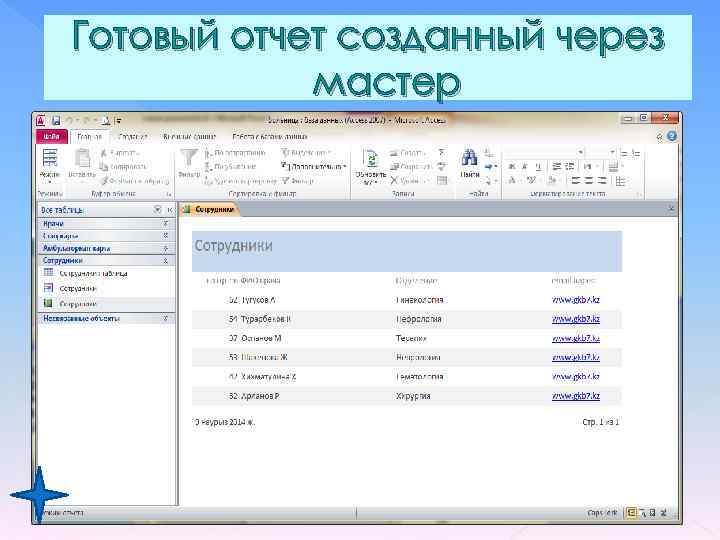Screen dimensions: 720x540
Task: Sort descending with По убыванию
Action: 231,166
